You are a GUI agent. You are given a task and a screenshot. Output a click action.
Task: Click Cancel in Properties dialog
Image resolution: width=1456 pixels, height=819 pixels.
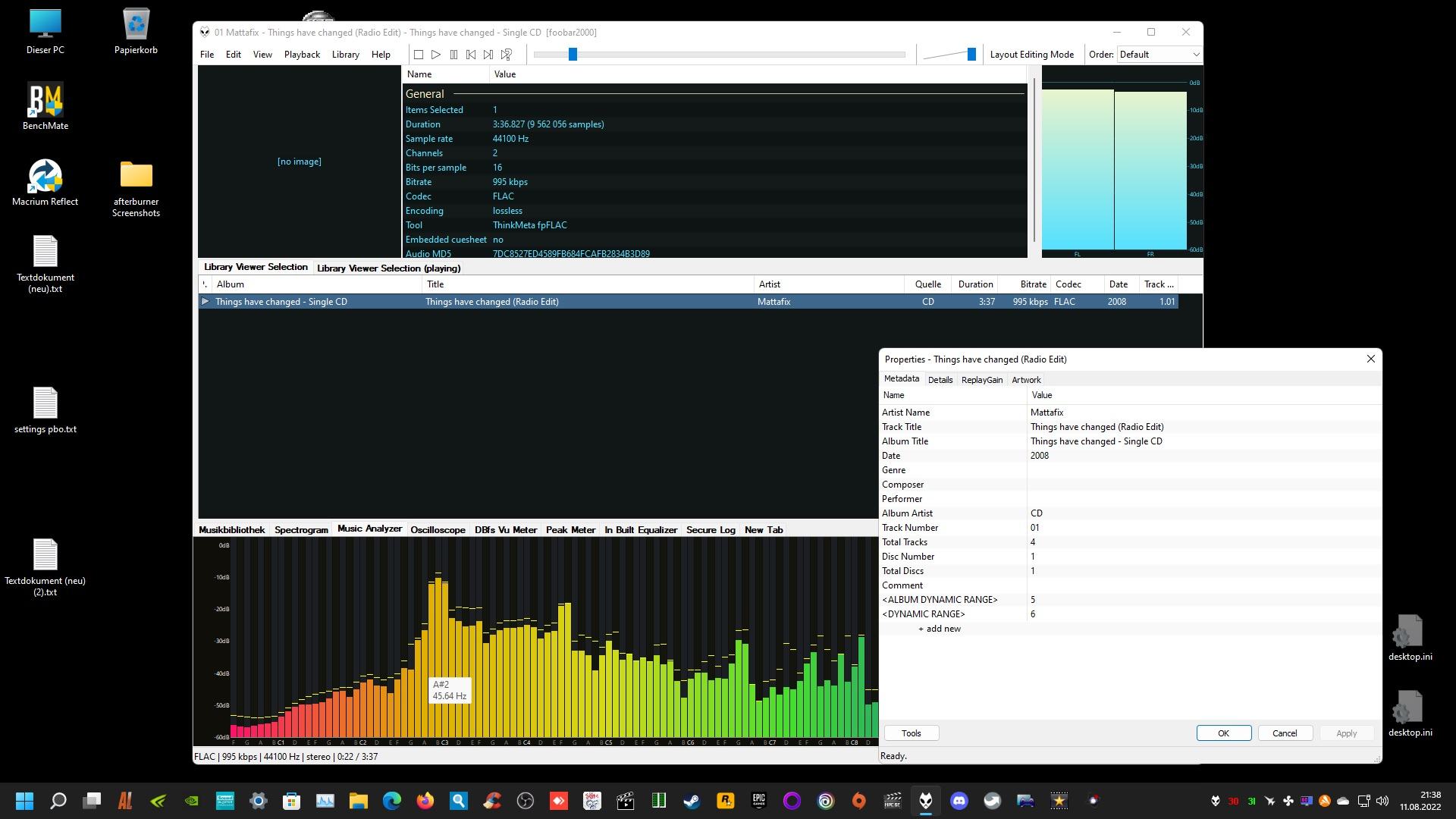[1285, 733]
